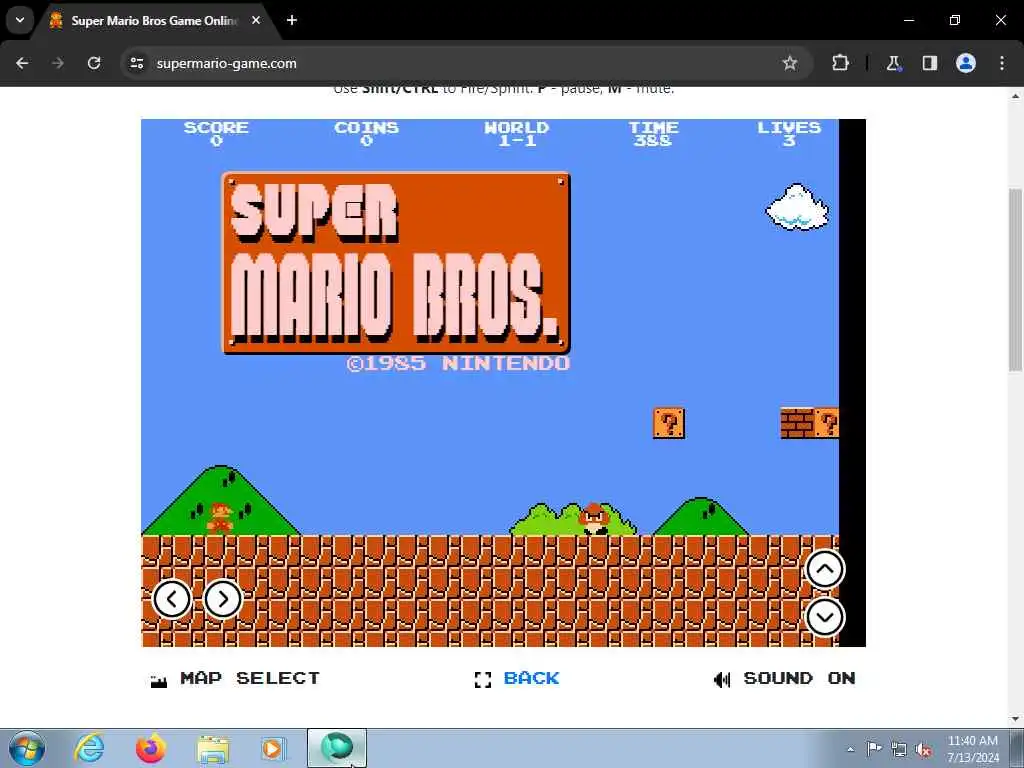Reload the Super Mario page
Image resolution: width=1024 pixels, height=768 pixels.
94,63
